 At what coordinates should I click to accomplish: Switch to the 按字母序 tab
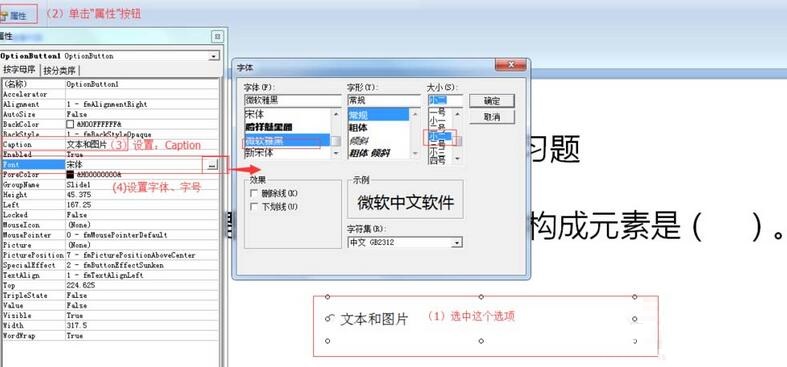pos(20,70)
